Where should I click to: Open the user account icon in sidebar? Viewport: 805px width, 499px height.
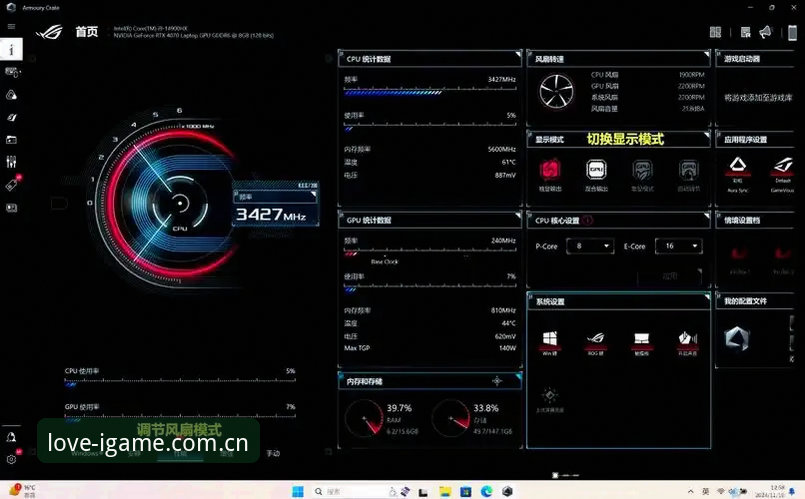tap(11, 437)
